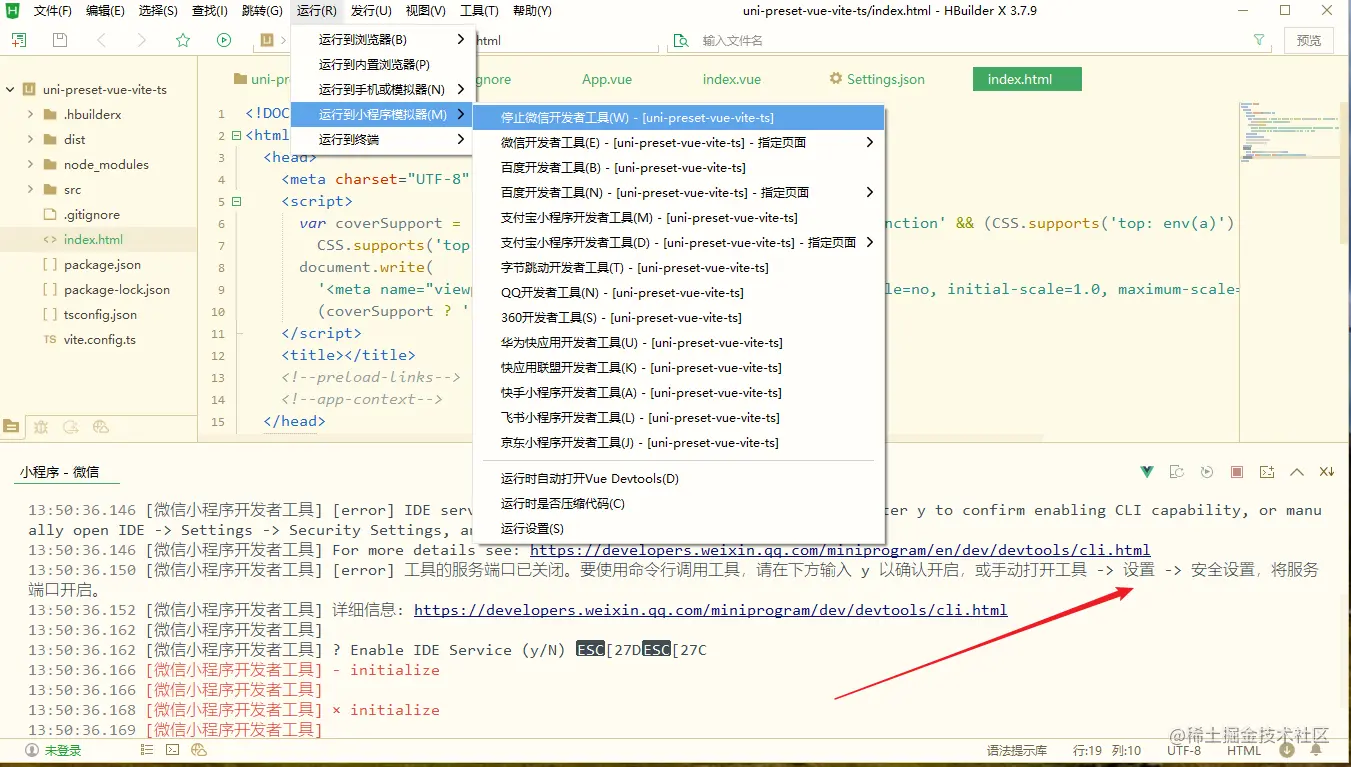Click the back navigation arrow

[101, 40]
